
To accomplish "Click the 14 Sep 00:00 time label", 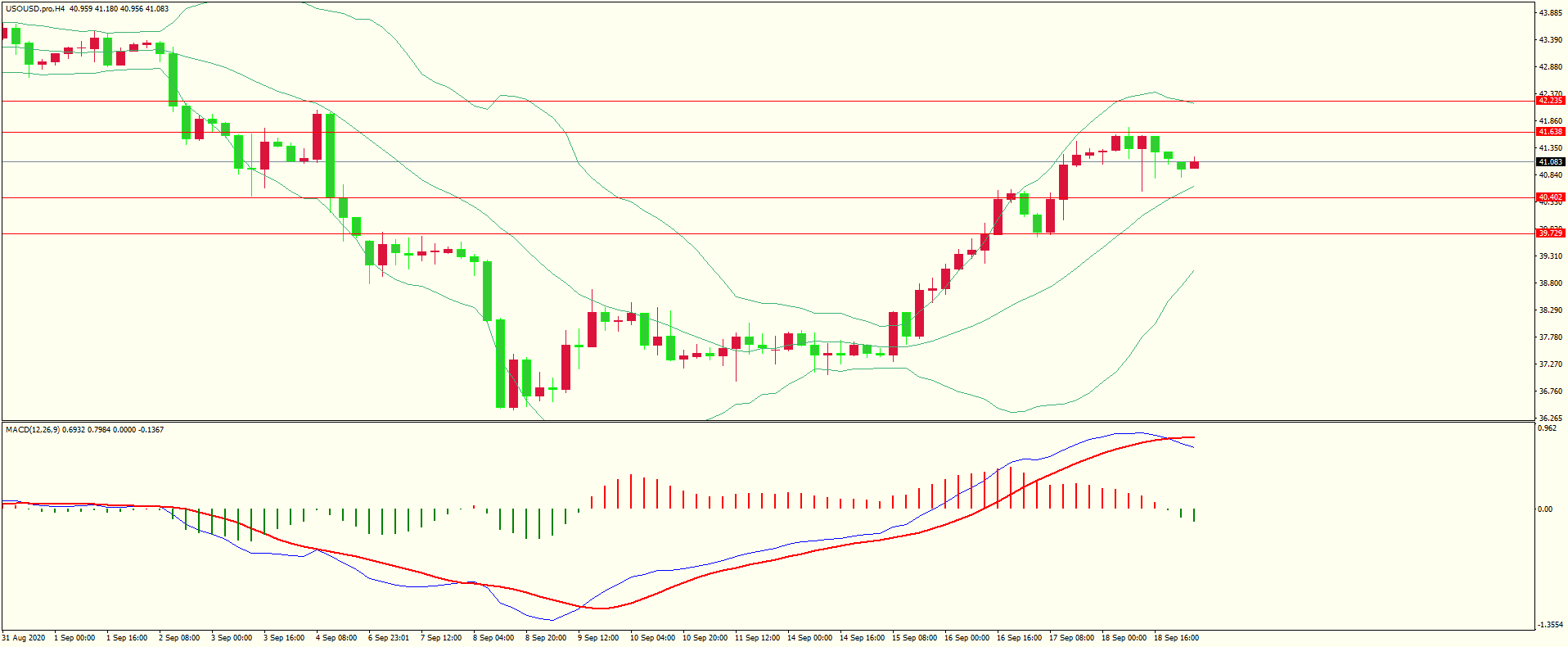I will click(x=809, y=638).
